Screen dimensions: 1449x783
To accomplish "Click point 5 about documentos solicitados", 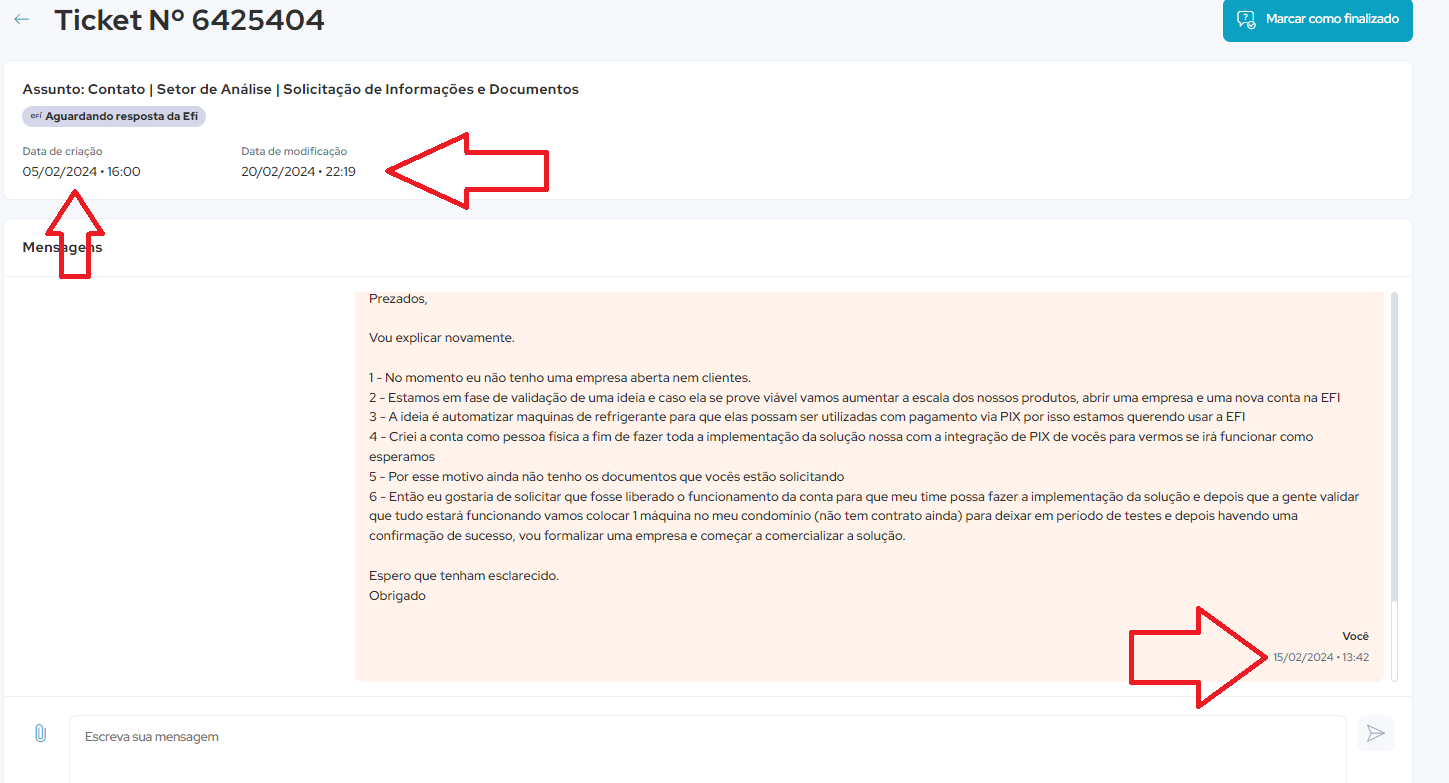I will click(607, 476).
